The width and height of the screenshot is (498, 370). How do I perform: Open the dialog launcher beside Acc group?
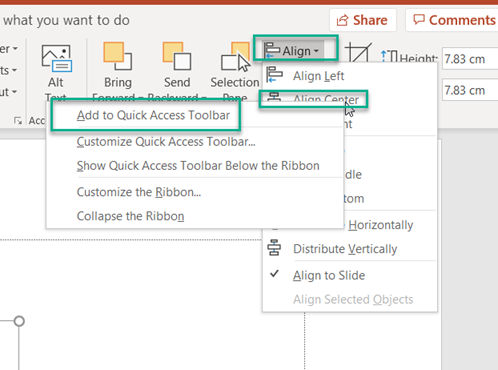(x=18, y=121)
